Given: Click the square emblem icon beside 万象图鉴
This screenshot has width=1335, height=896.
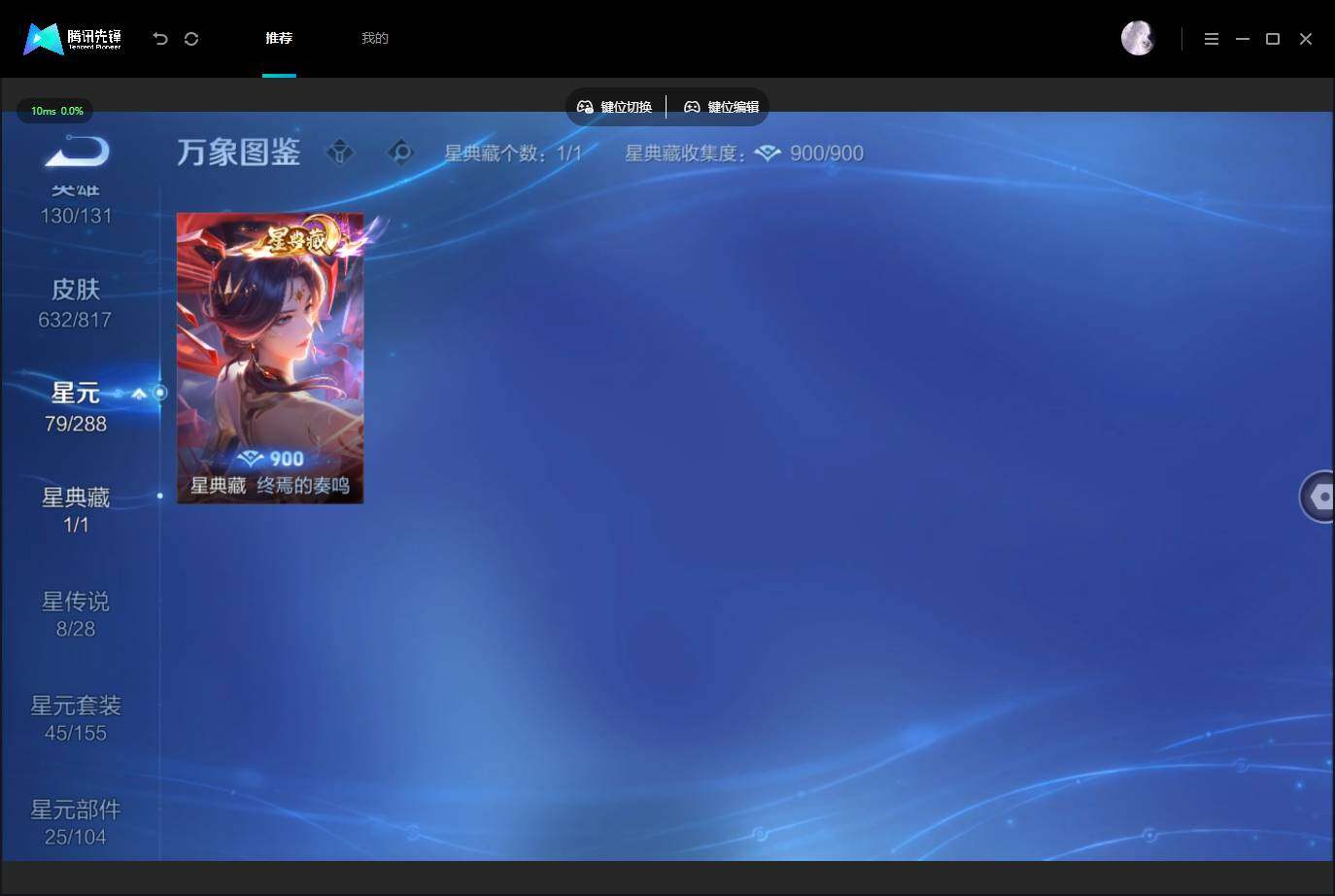Looking at the screenshot, I should tap(400, 153).
